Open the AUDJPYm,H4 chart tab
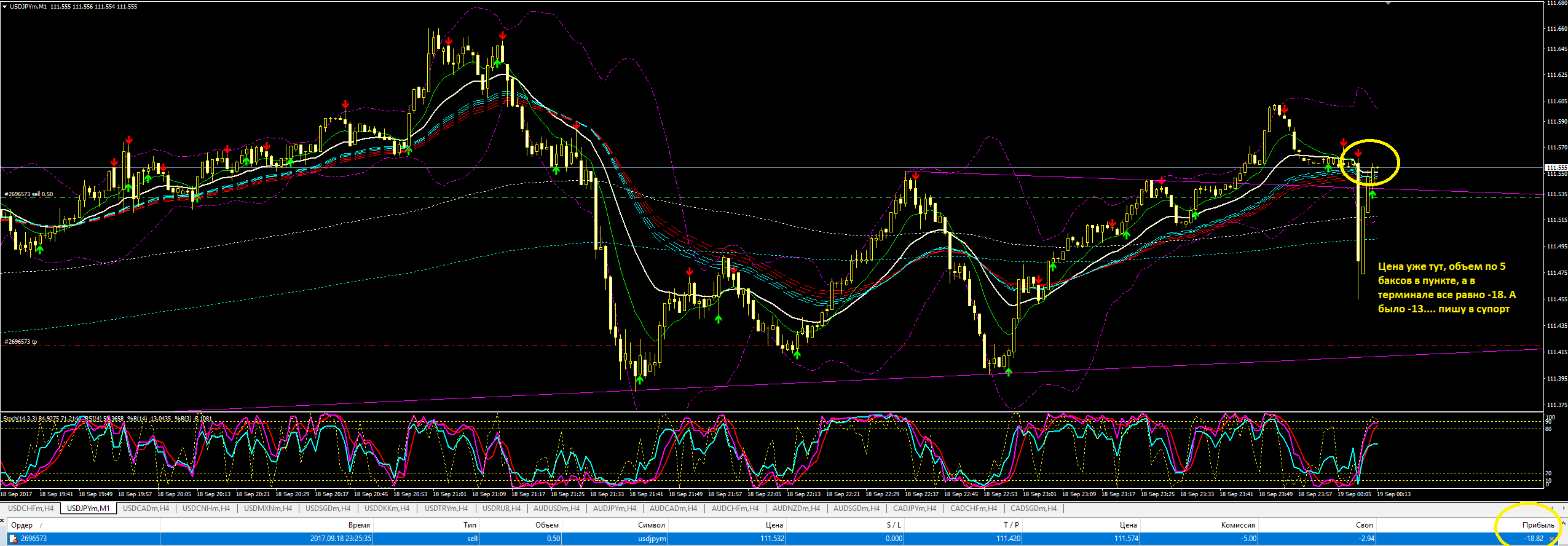This screenshot has width=1568, height=546. [614, 508]
